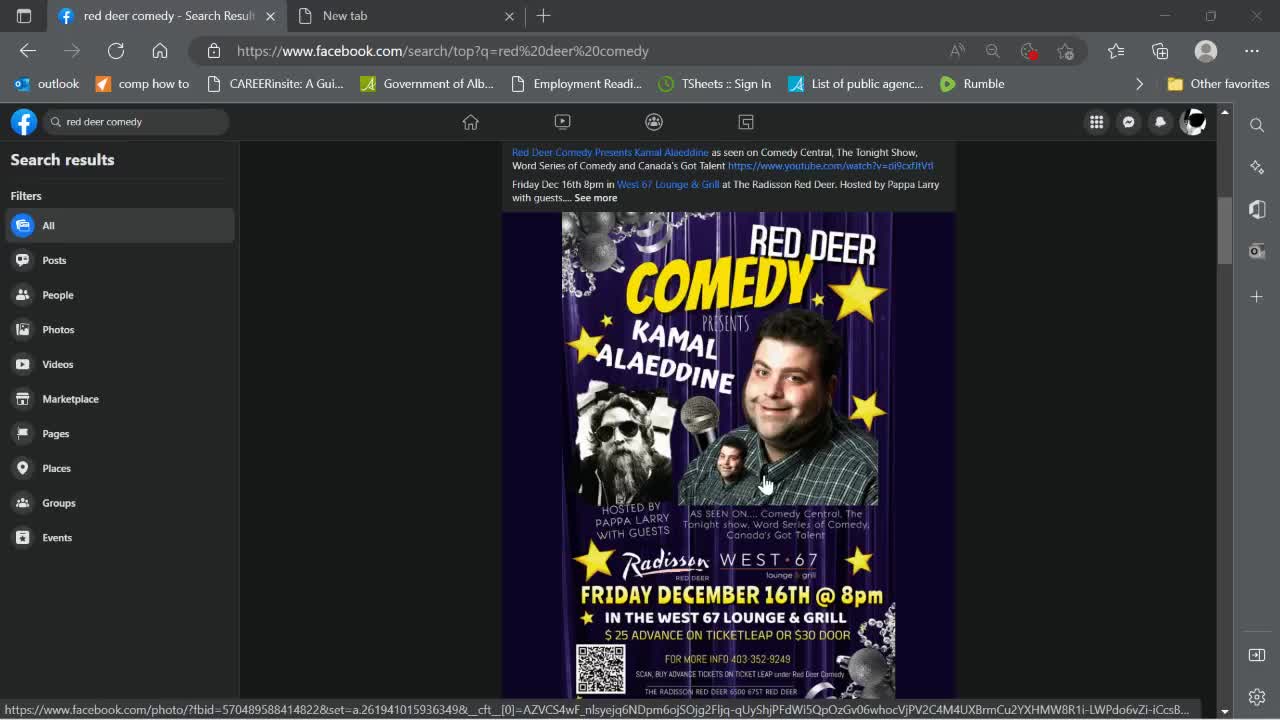Open Edge sidebar Discover sparkle icon
1280x720 pixels.
point(1257,167)
